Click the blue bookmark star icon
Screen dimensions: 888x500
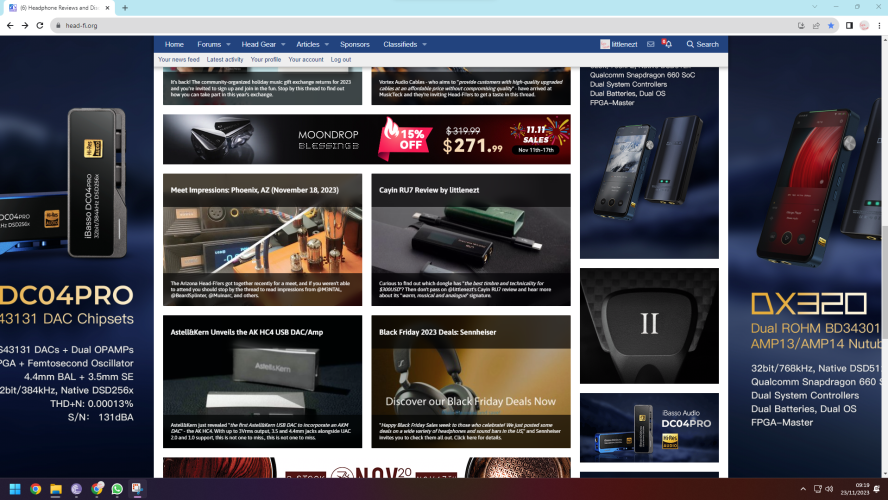tap(831, 25)
